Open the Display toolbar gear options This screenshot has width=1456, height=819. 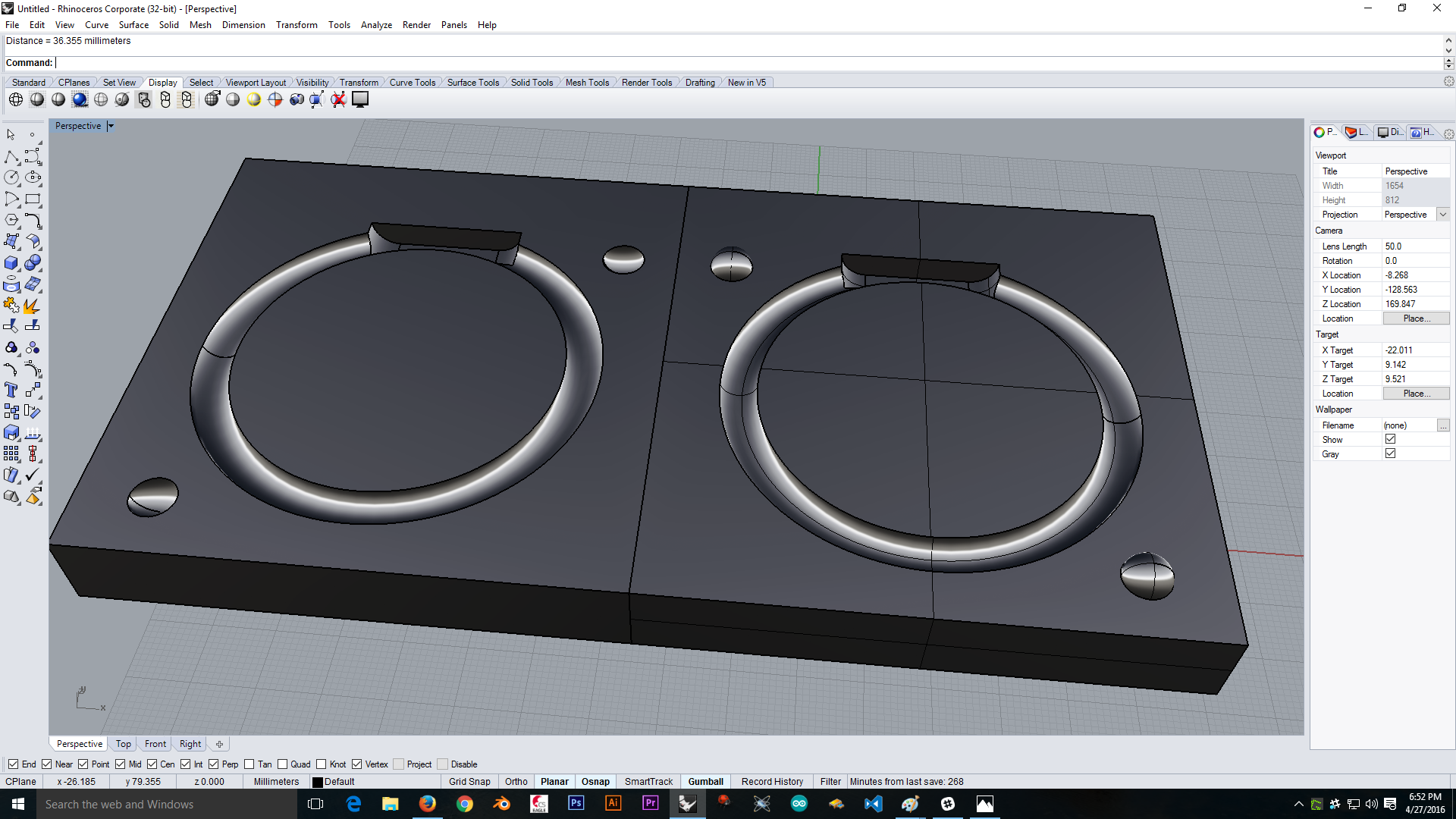click(x=1448, y=81)
